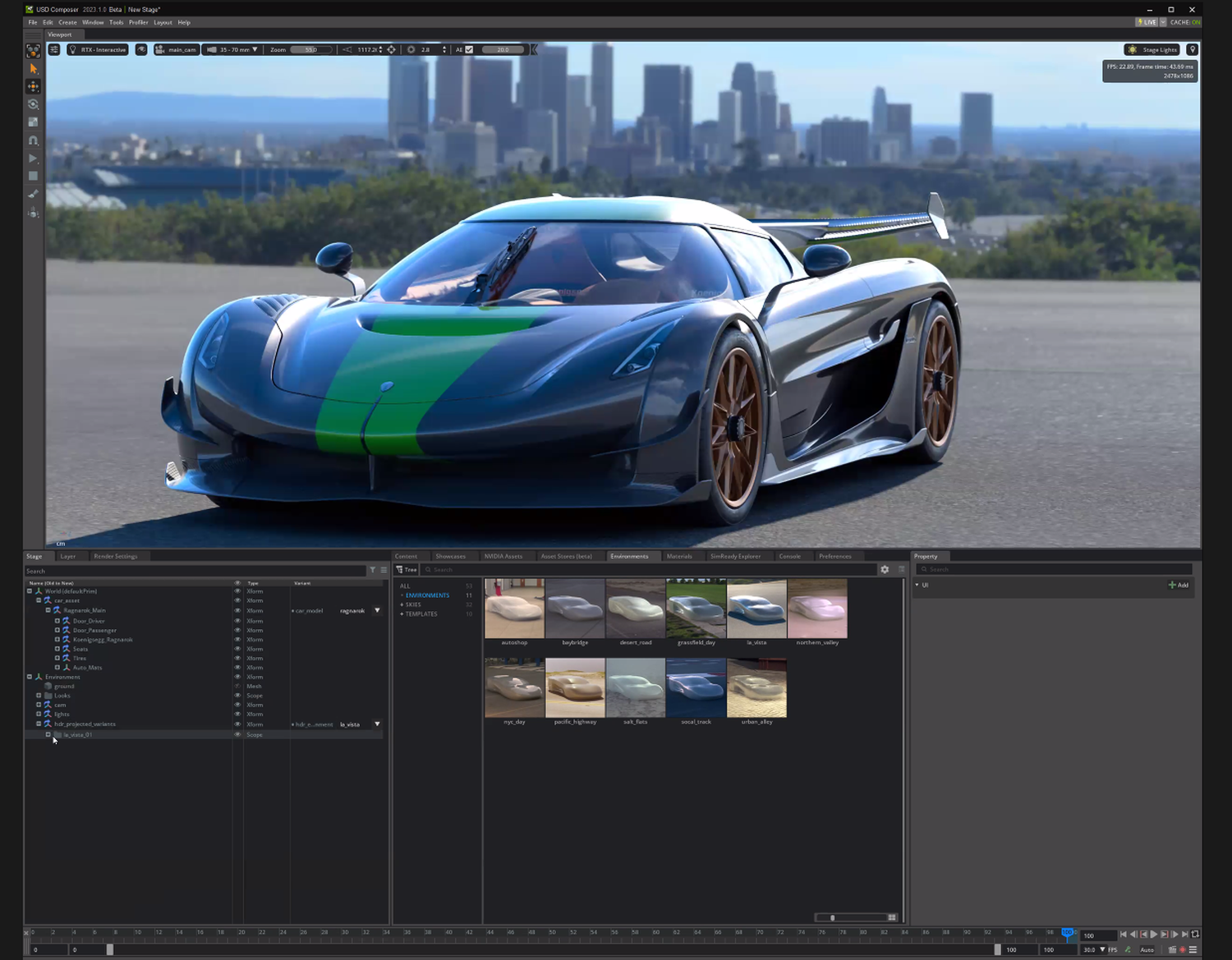Screen dimensions: 1232x960
Task: Select the arrow Selection tool
Action: [x=34, y=69]
